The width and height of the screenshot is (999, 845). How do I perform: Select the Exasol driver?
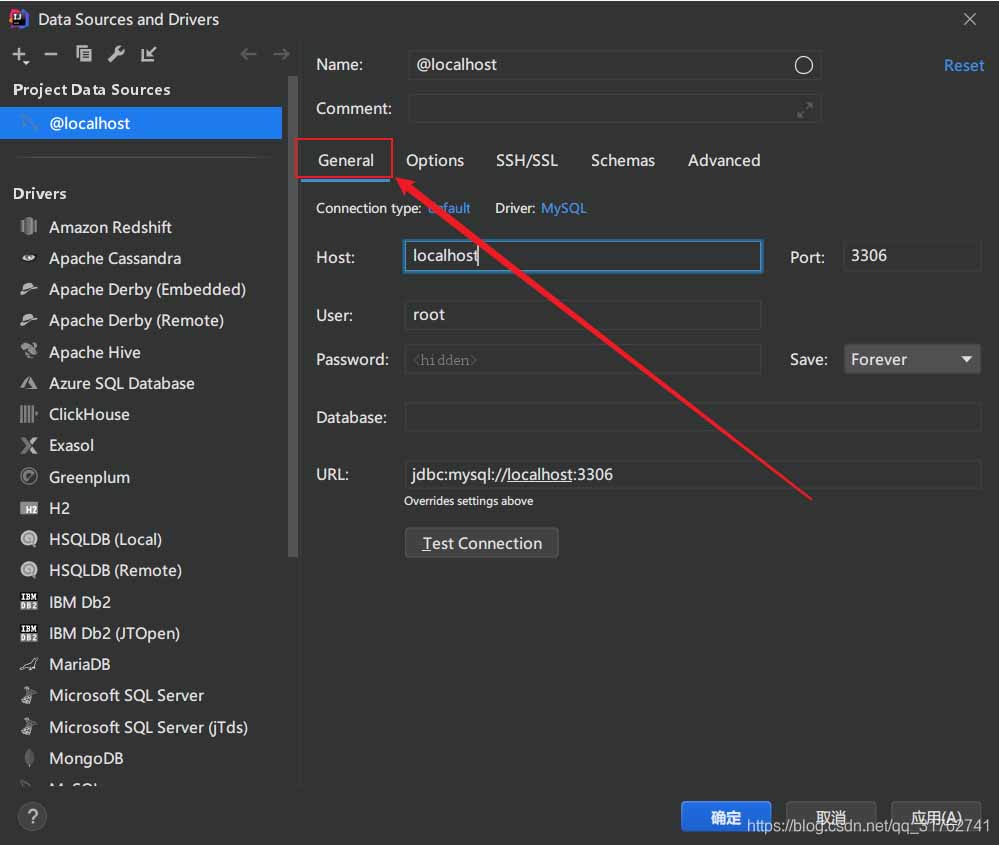click(71, 445)
